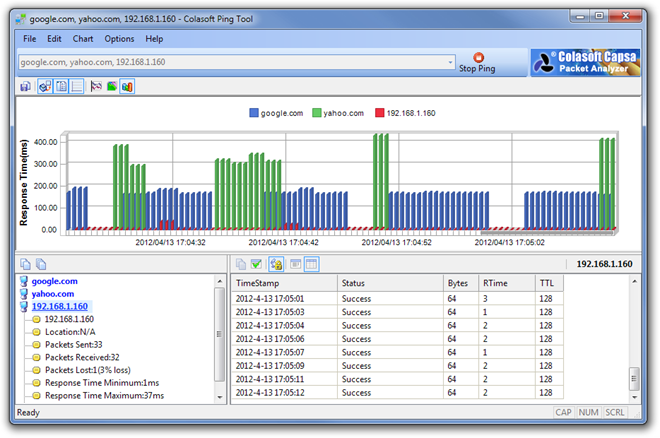660x438 pixels.
Task: Select google.com in the host tree
Action: pos(55,281)
